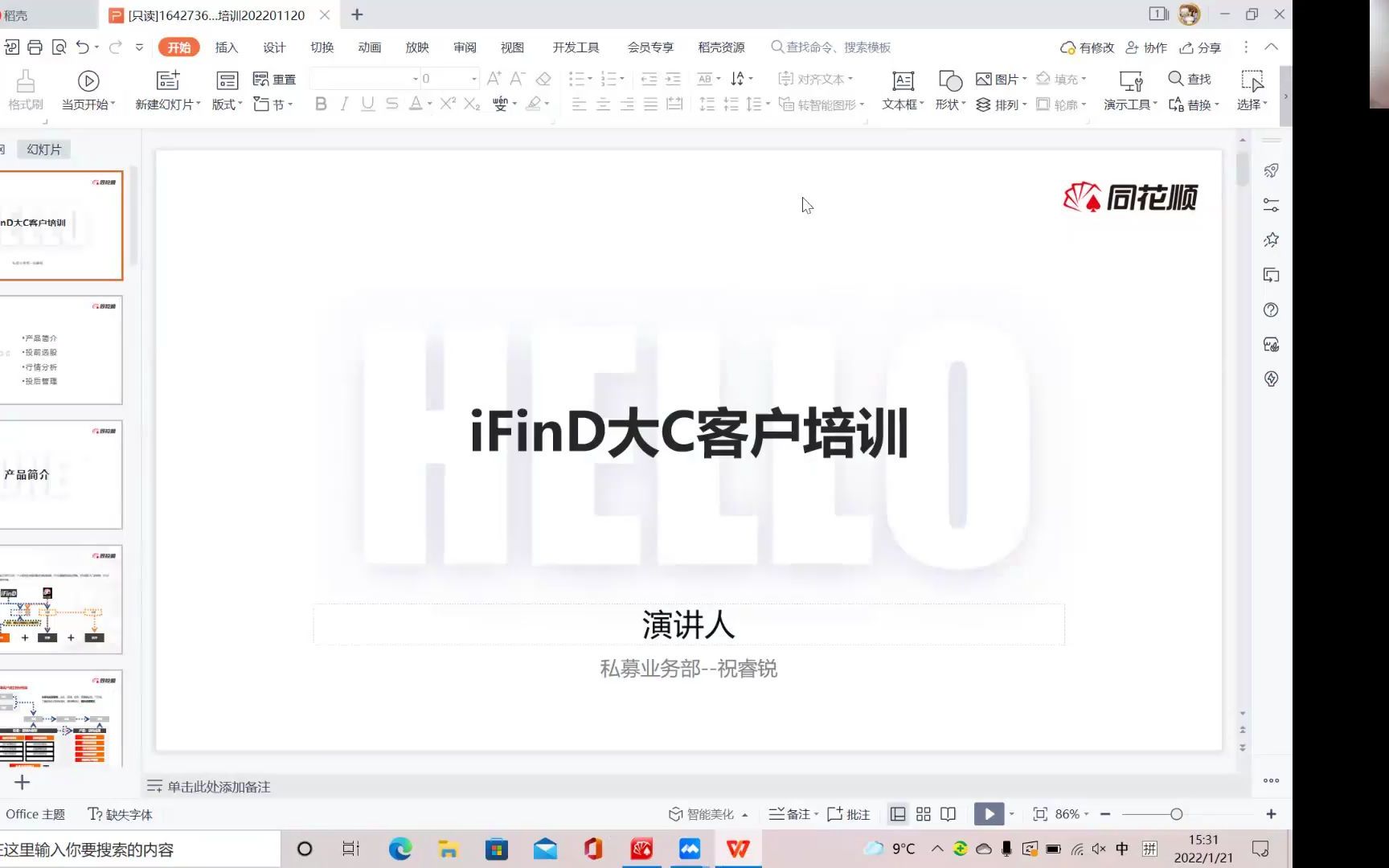
Task: Click the Print icon in quick access bar
Action: click(x=35, y=47)
